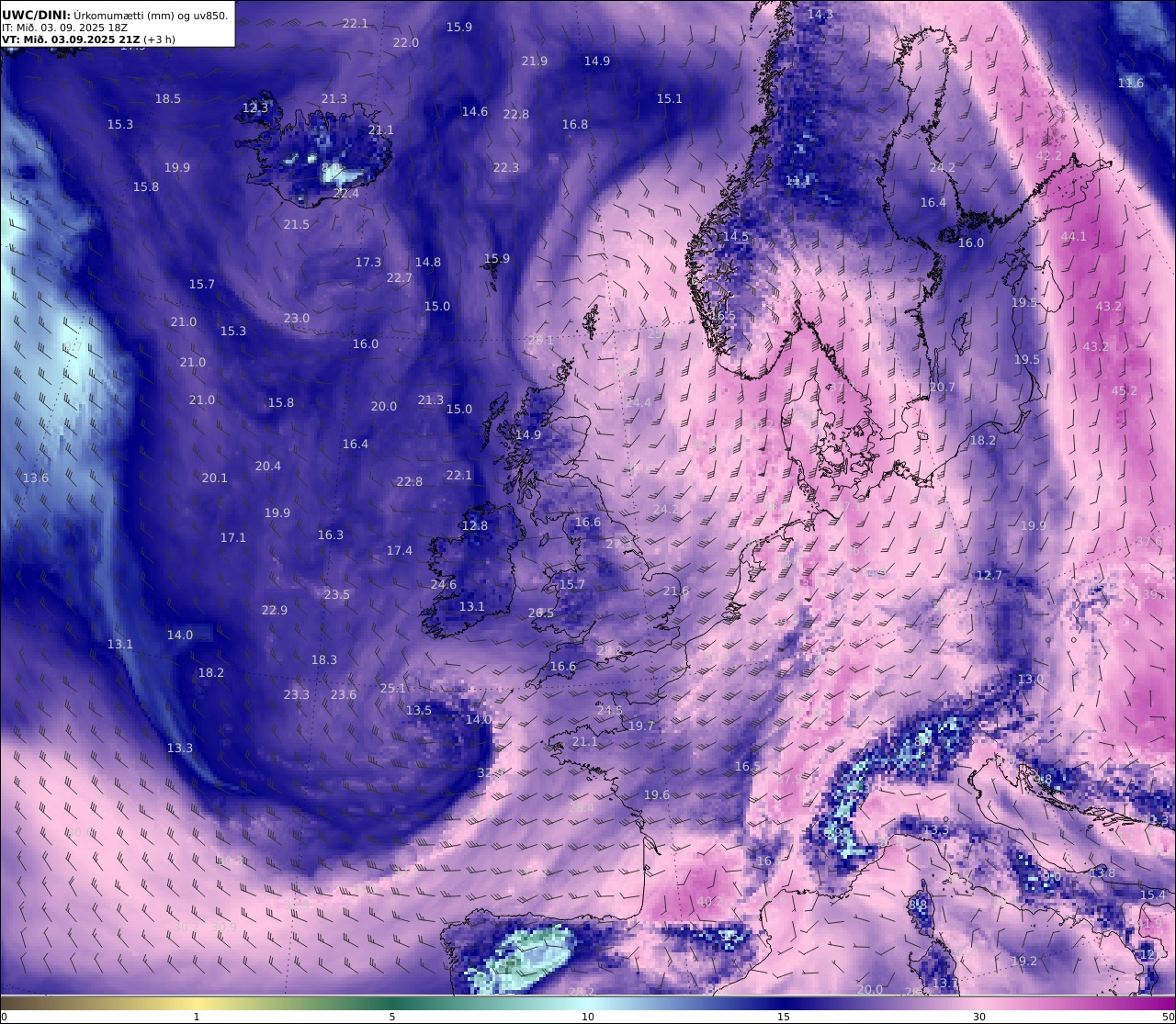
Task: Click the VT valid time line 21Z
Action: [x=88, y=39]
